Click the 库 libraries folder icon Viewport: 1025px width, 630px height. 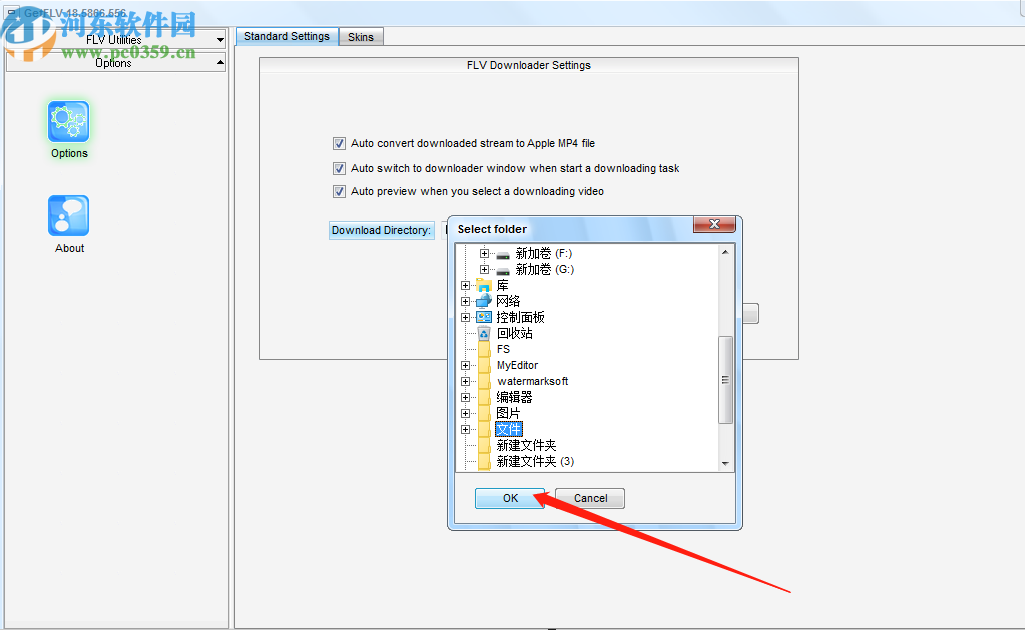[484, 286]
